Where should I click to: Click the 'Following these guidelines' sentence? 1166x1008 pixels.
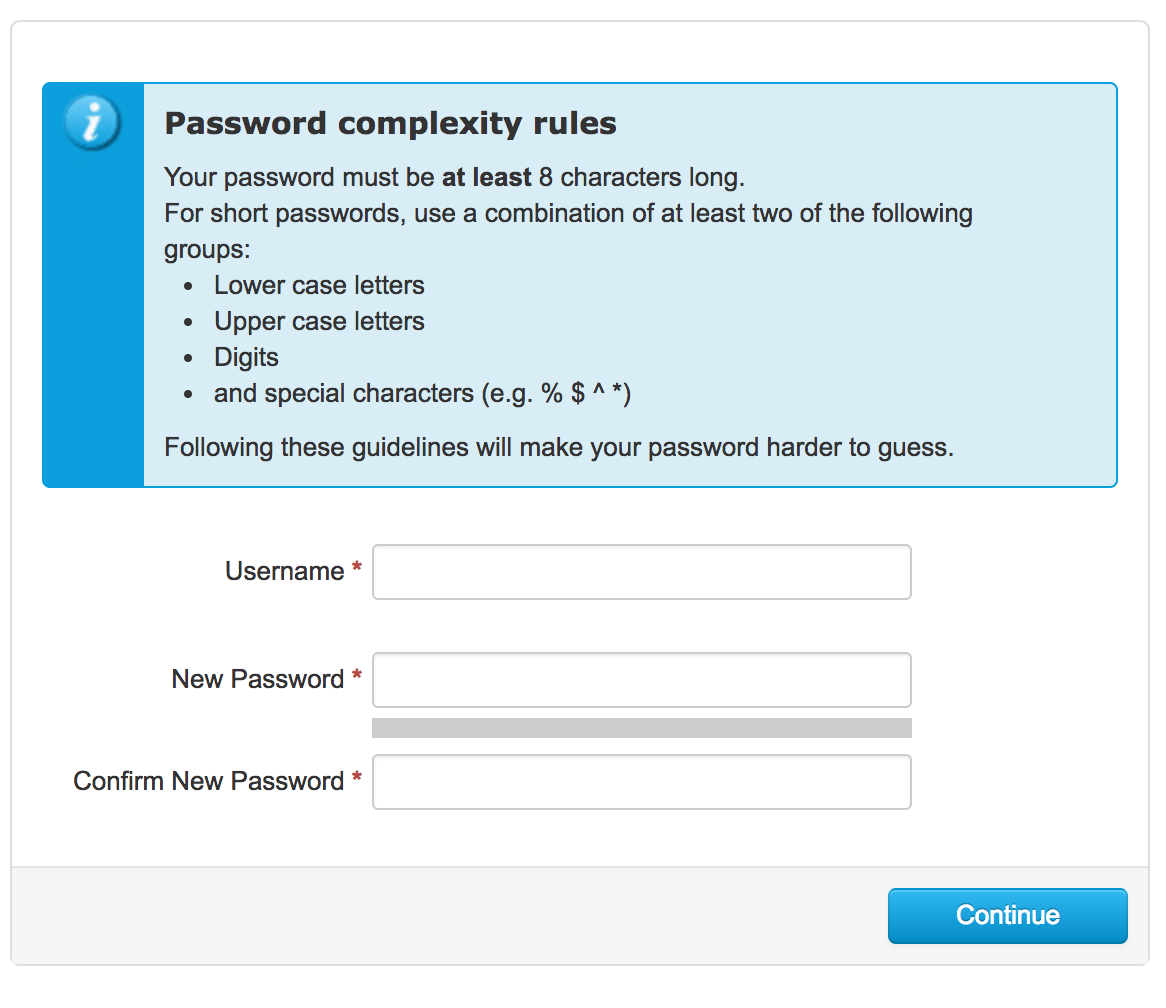[558, 448]
